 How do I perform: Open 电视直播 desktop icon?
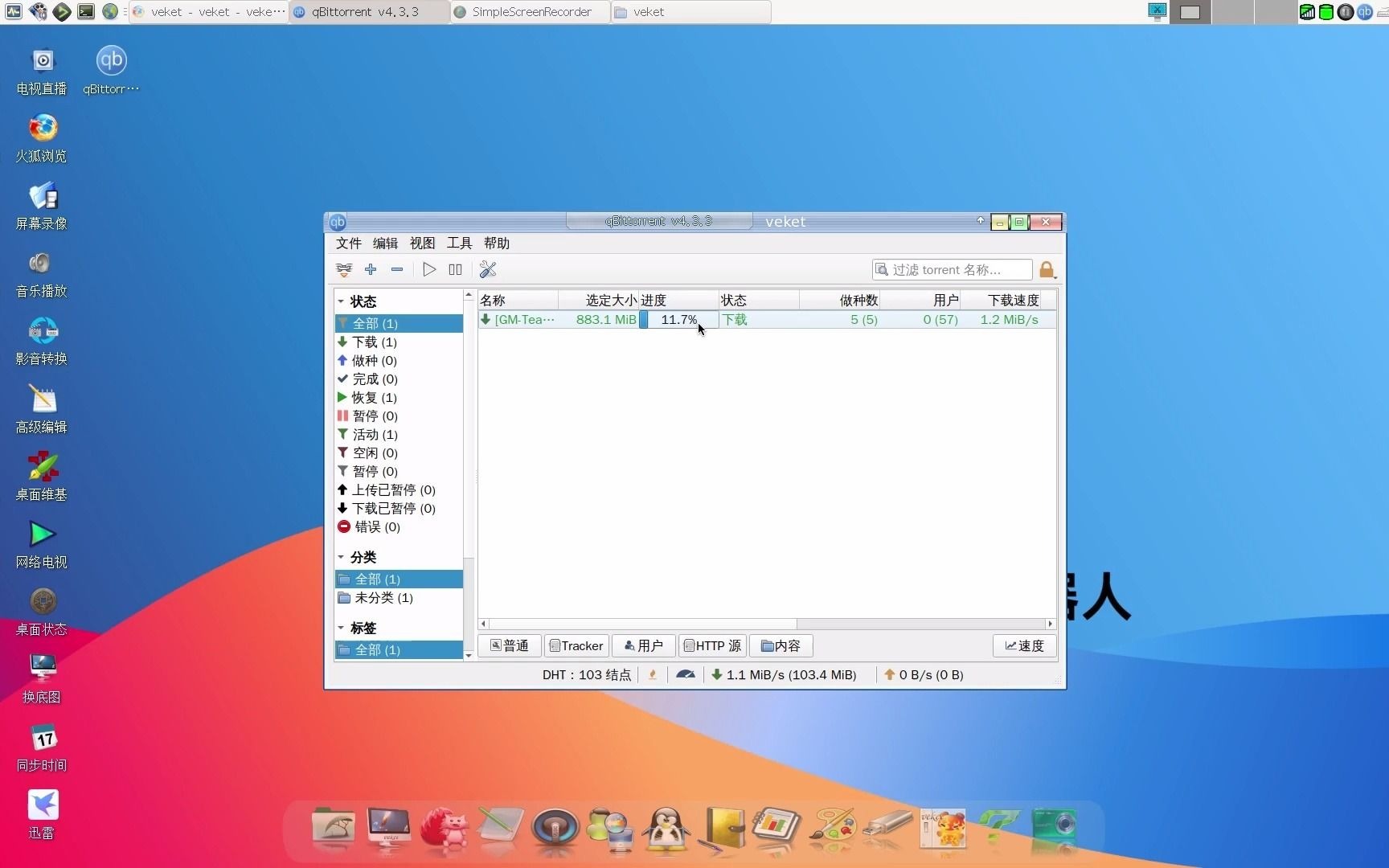pos(42,71)
